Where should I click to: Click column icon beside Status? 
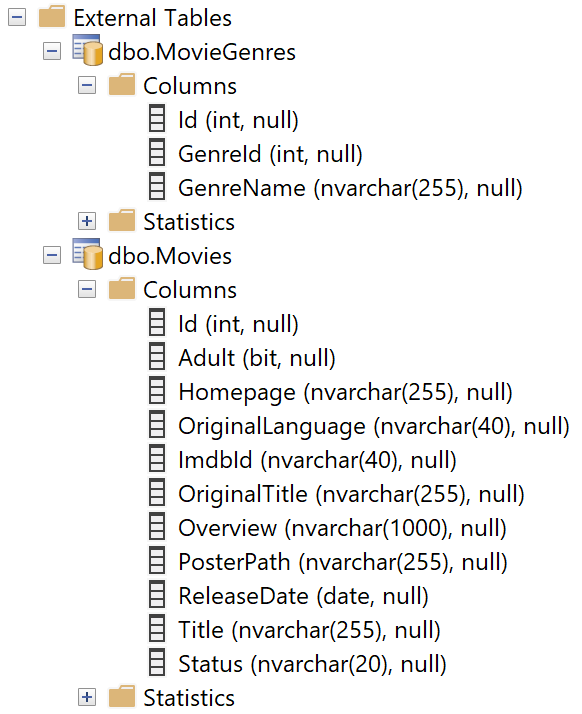coord(157,663)
